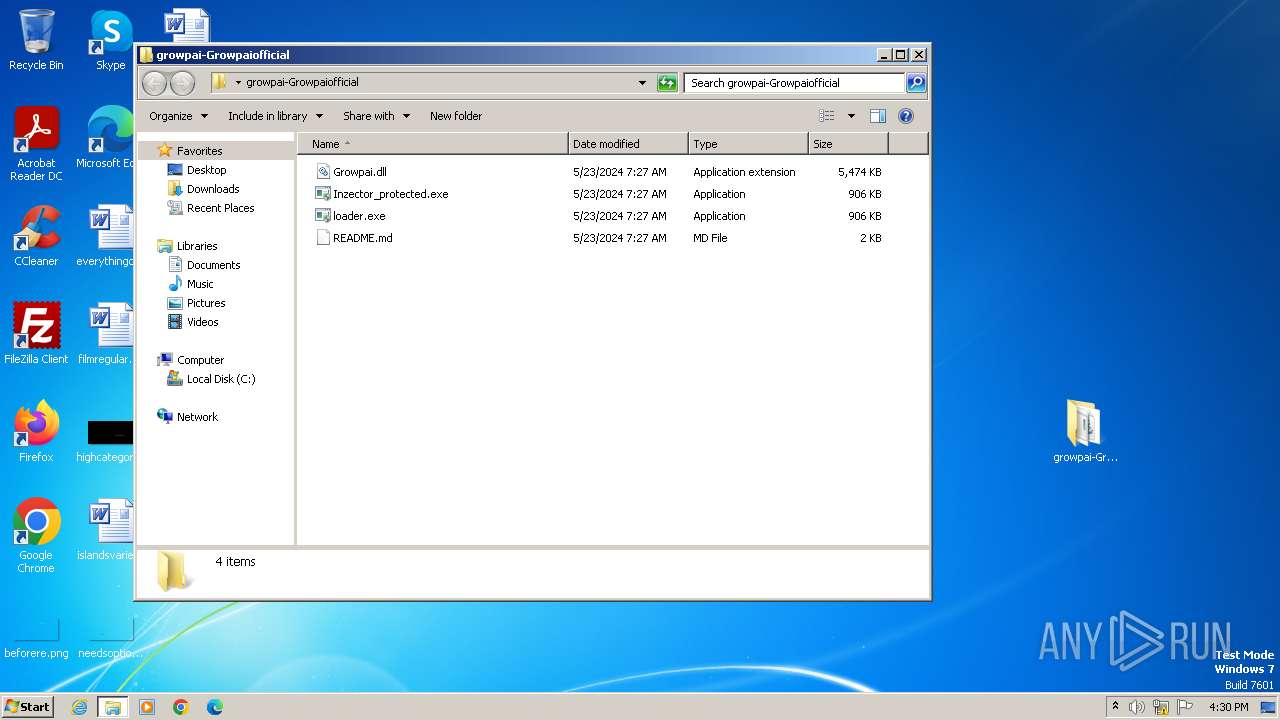Show hidden tray icons arrow
The height and width of the screenshot is (720, 1280).
[x=1115, y=707]
